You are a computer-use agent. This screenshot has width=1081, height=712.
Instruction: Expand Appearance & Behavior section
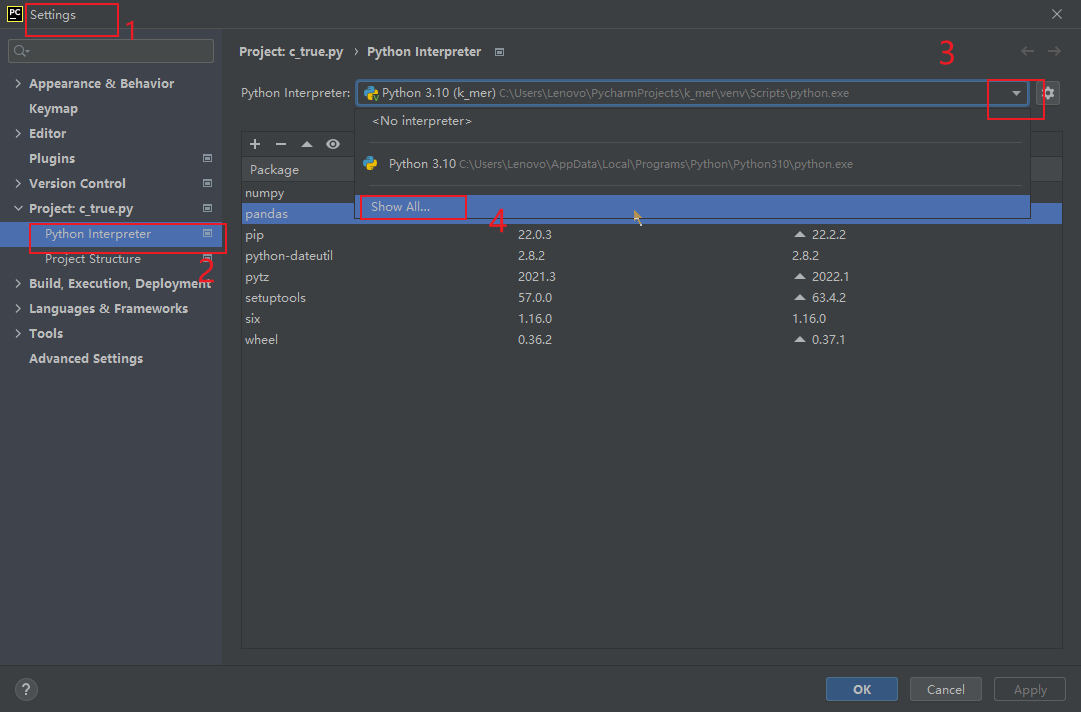(18, 83)
